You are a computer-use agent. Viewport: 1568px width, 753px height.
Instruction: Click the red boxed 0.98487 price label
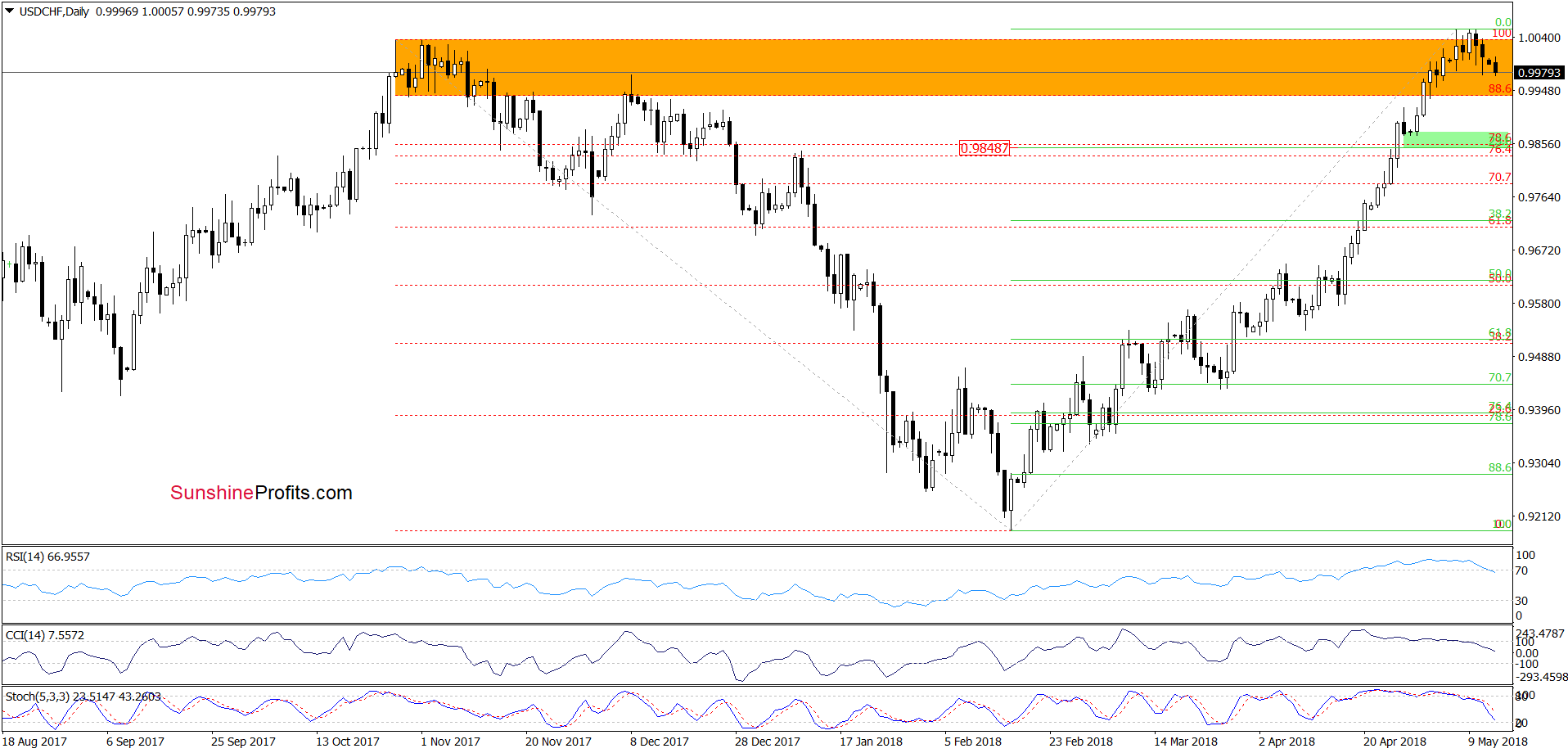pyautogui.click(x=985, y=148)
